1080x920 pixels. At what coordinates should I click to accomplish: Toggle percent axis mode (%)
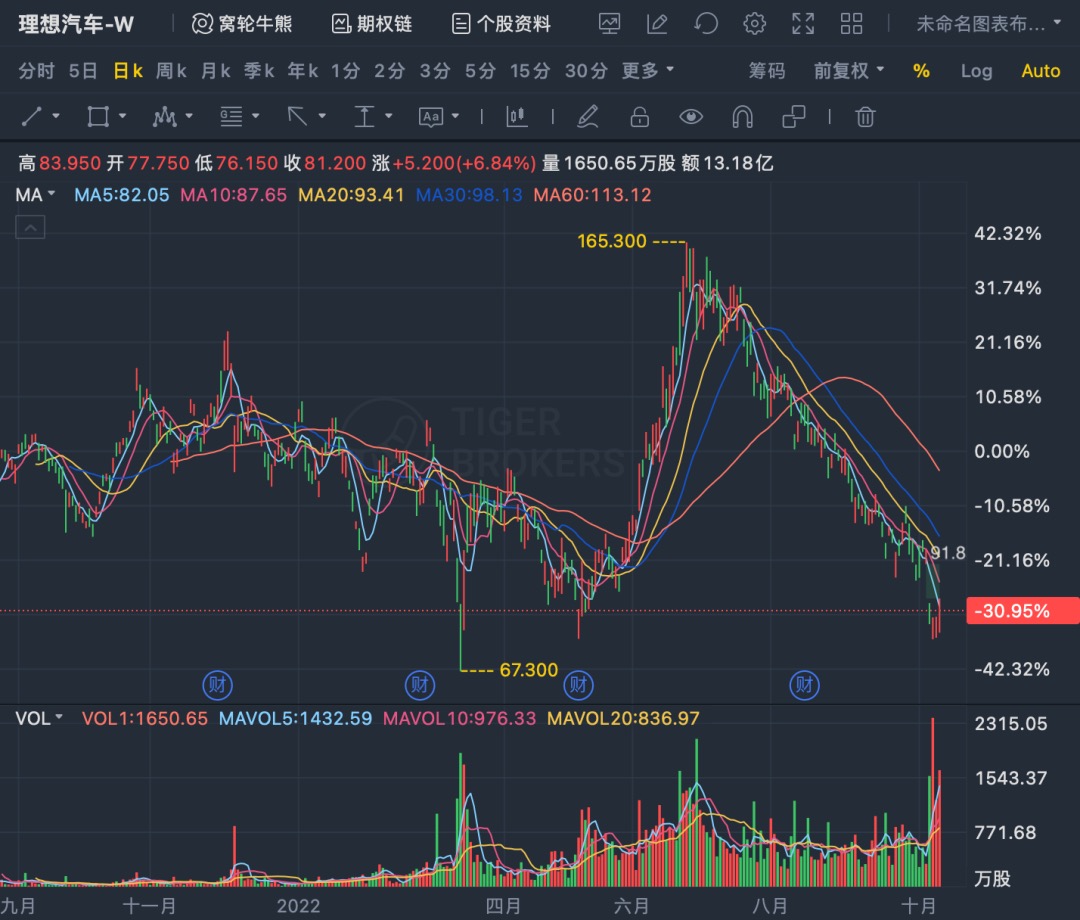coord(921,71)
